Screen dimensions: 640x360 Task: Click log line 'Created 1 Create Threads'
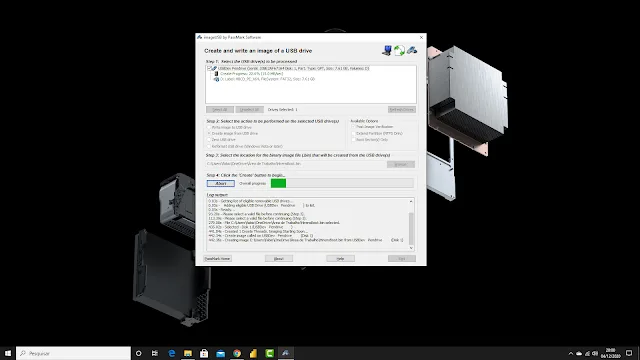click(x=258, y=231)
